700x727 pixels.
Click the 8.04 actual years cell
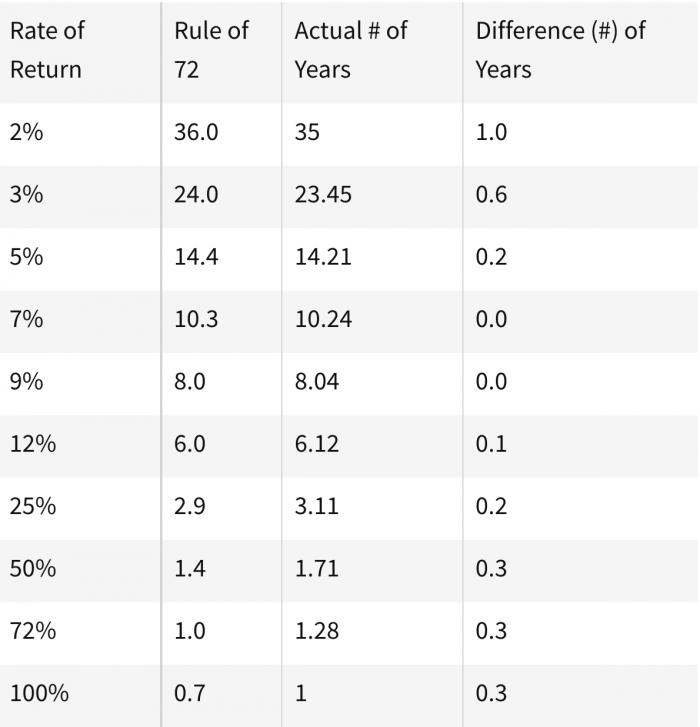(316, 382)
